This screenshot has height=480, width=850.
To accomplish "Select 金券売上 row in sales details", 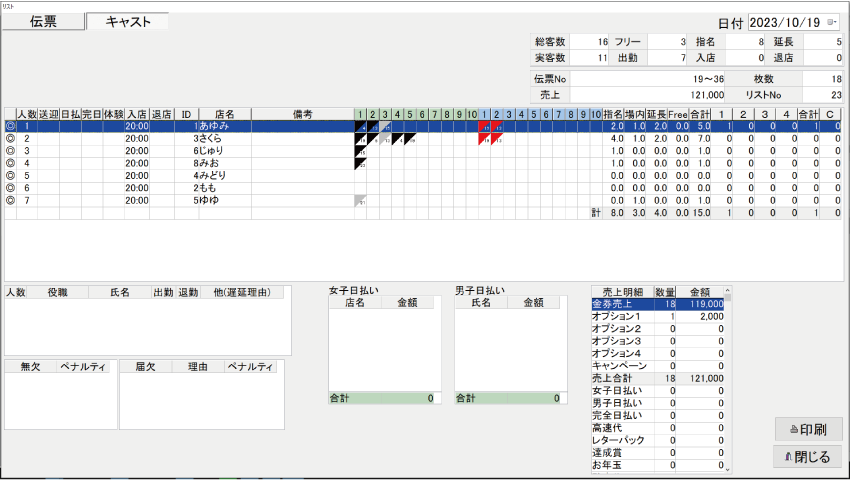I will coord(658,304).
